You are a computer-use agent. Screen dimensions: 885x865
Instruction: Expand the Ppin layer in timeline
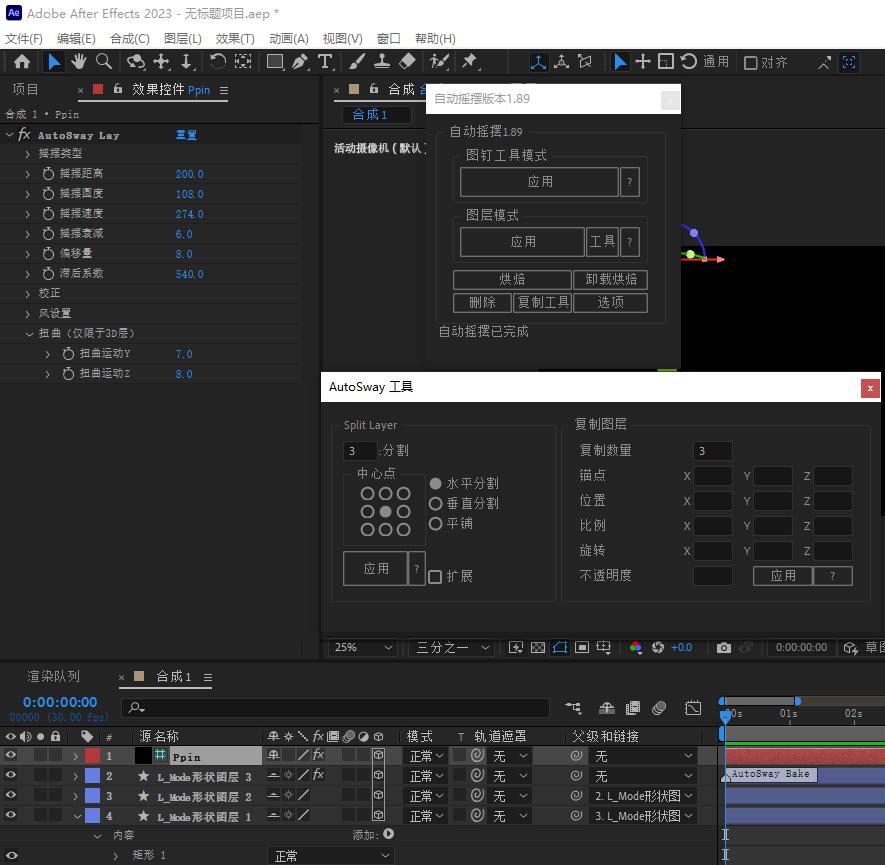pyautogui.click(x=76, y=756)
